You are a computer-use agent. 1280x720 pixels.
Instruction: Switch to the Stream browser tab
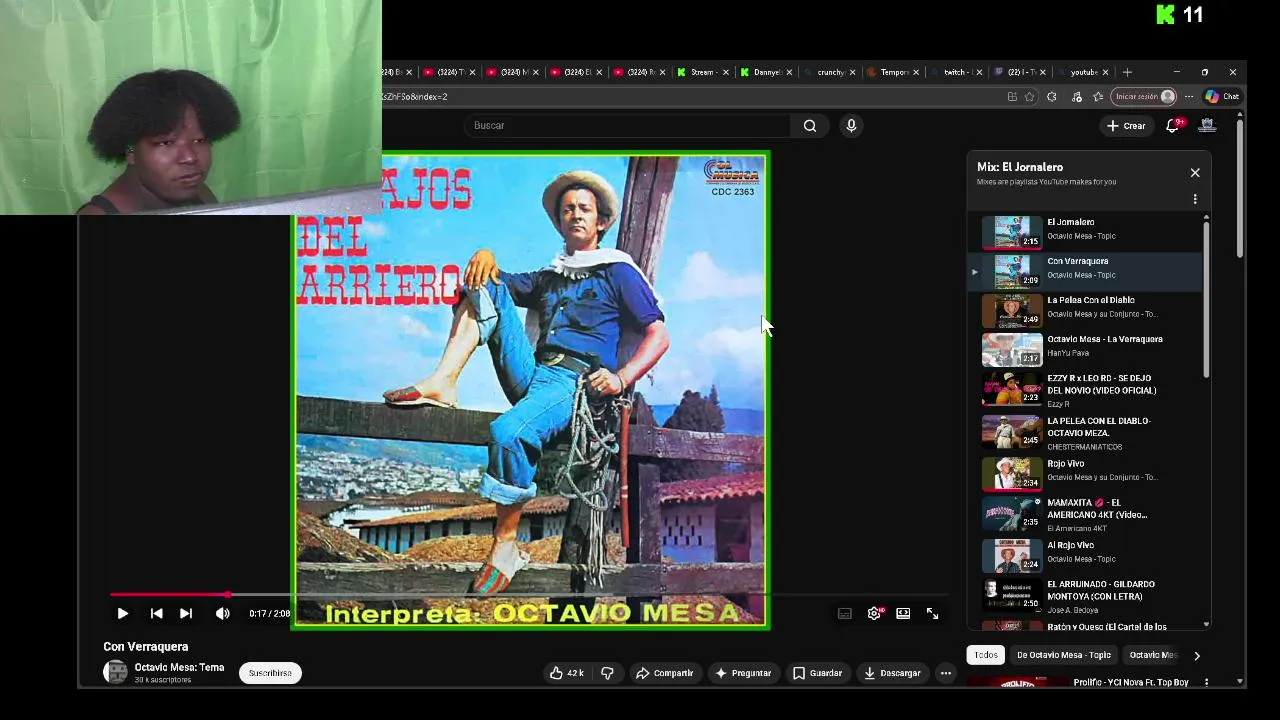click(703, 72)
